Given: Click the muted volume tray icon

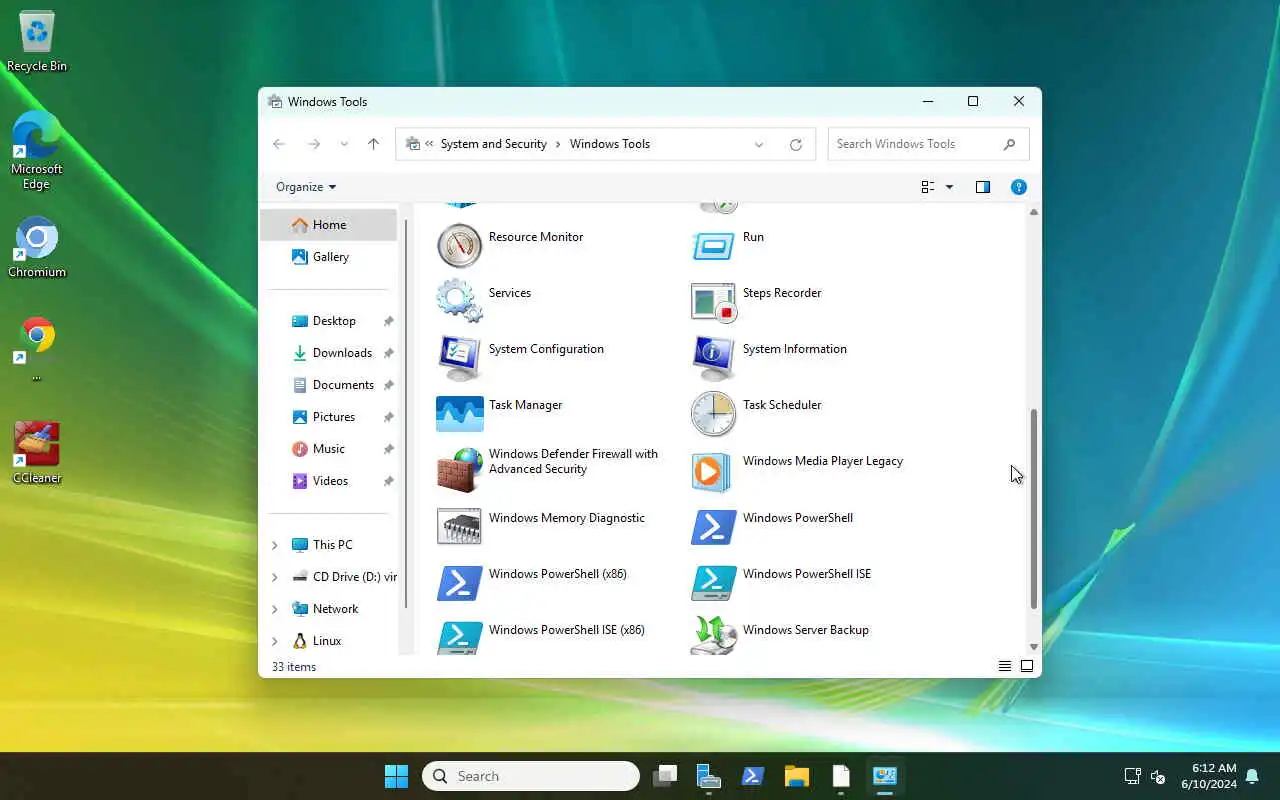Looking at the screenshot, I should [1159, 777].
